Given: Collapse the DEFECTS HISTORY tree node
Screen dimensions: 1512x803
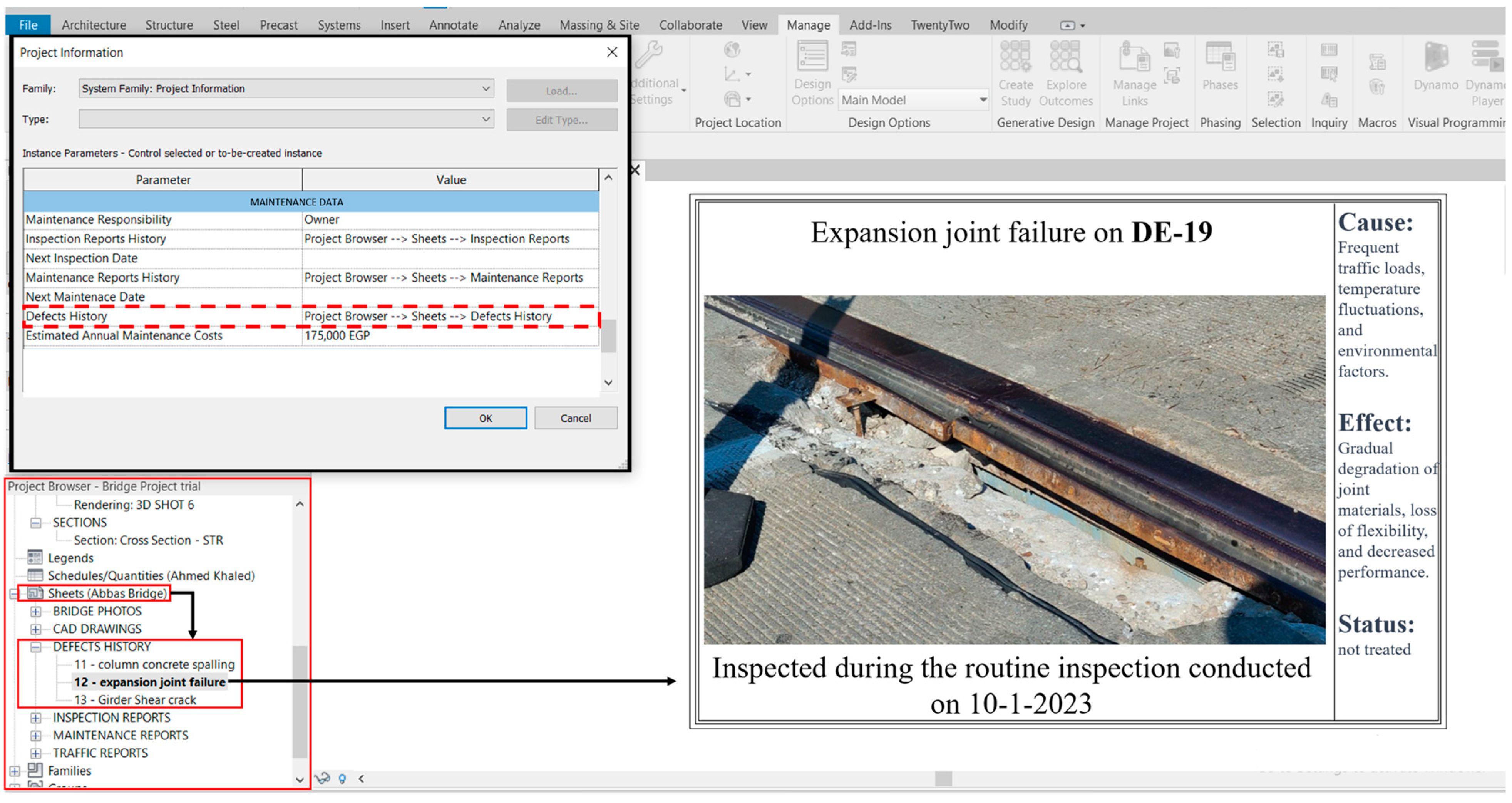Looking at the screenshot, I should pos(36,647).
